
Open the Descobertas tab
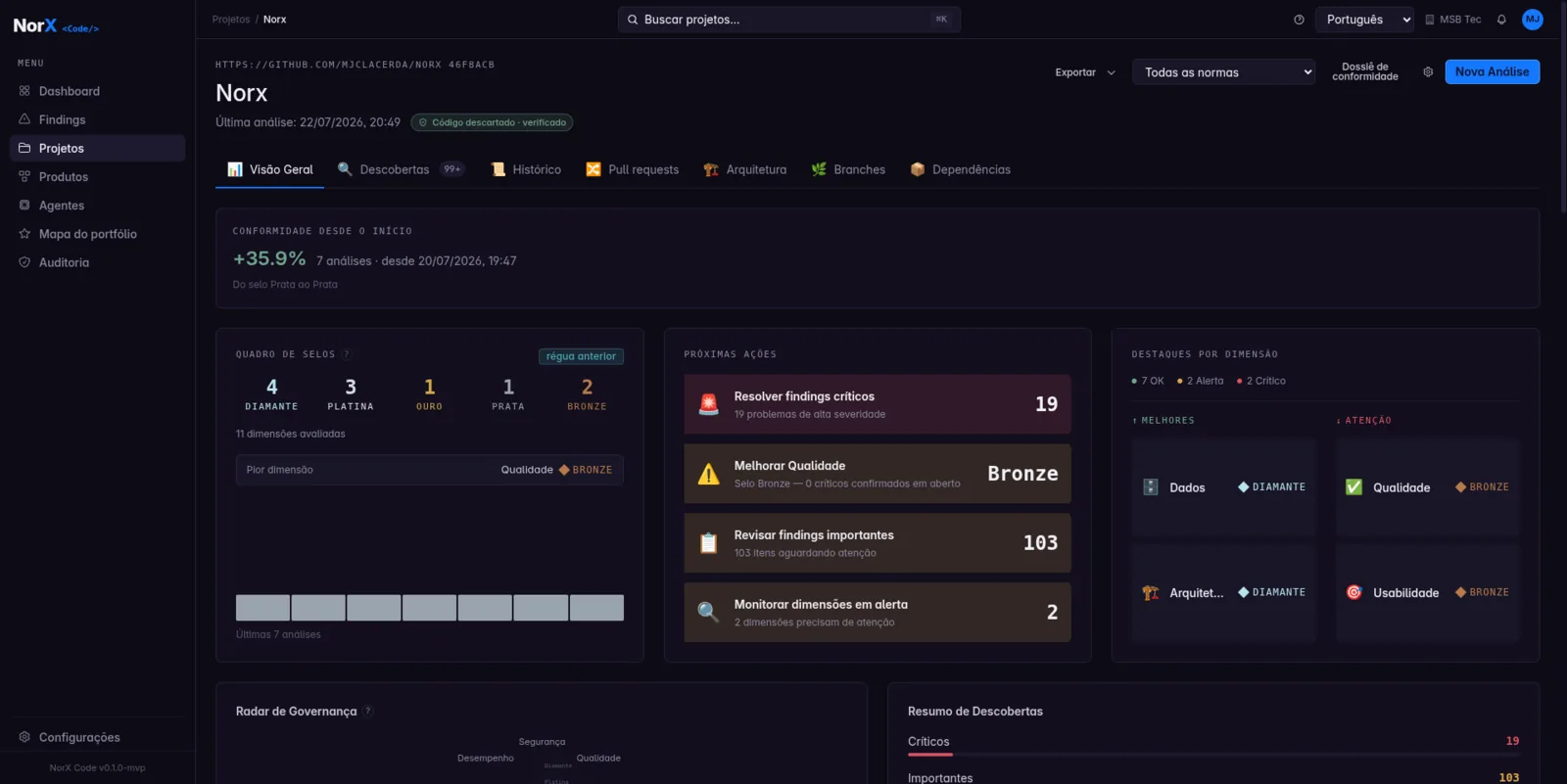click(401, 169)
